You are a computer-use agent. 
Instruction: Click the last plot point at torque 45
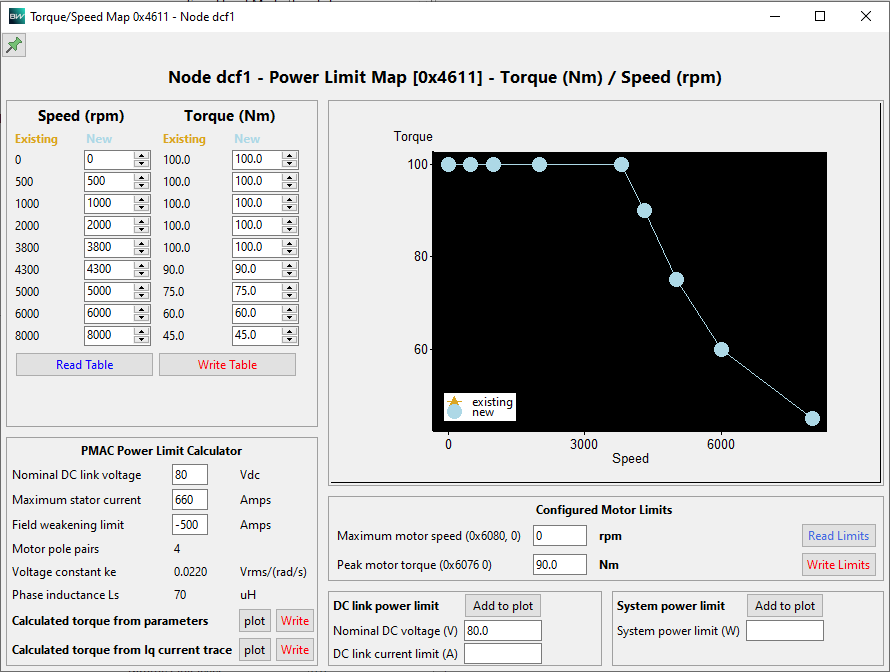pyautogui.click(x=812, y=419)
